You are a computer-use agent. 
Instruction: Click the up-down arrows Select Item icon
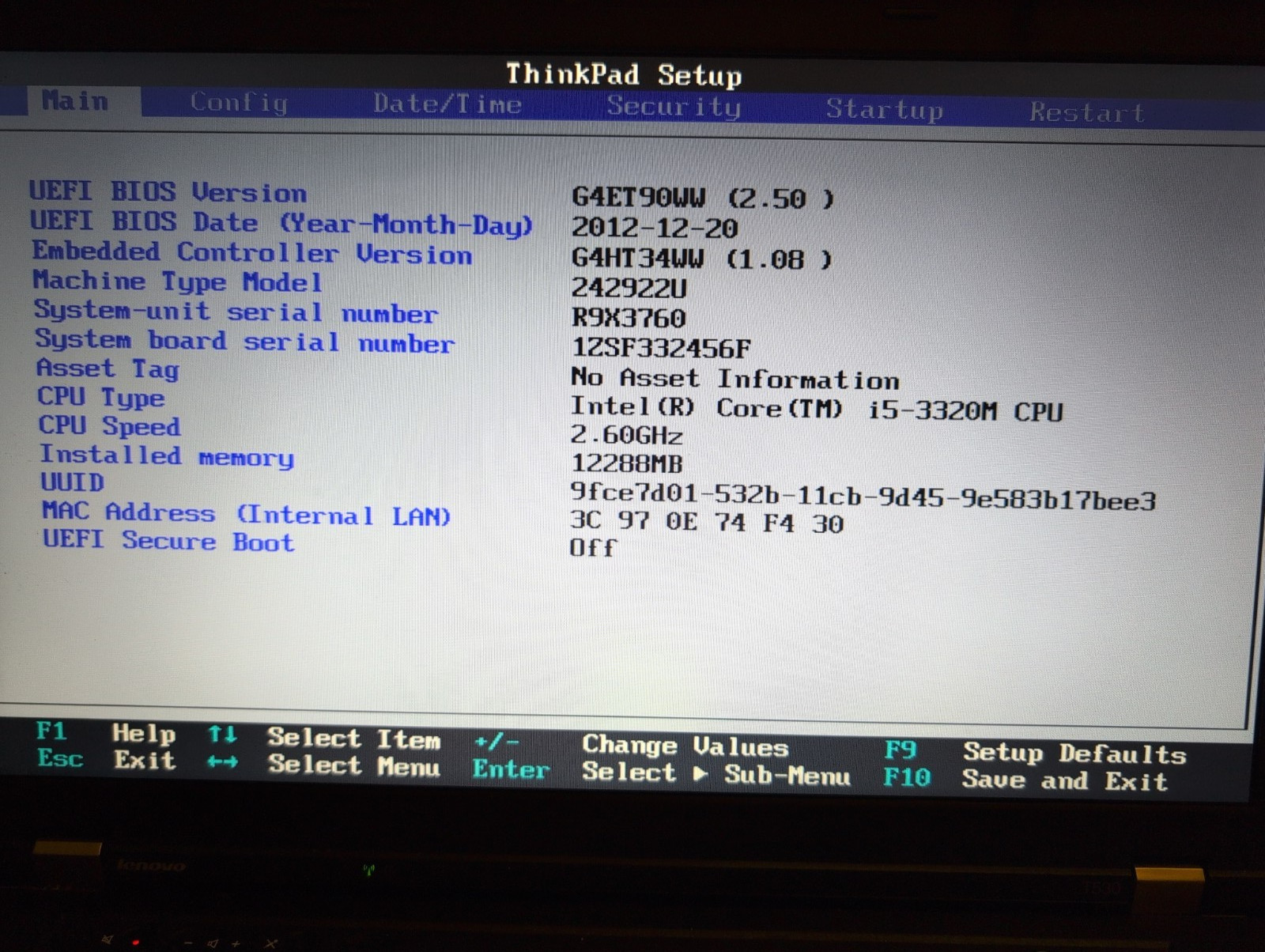pyautogui.click(x=222, y=735)
